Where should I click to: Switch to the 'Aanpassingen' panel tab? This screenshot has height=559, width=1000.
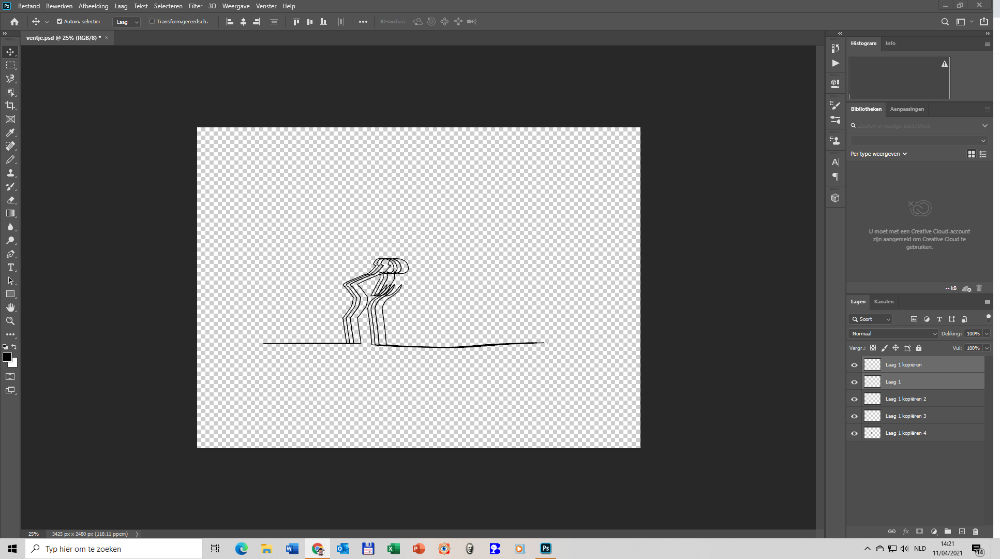(907, 109)
